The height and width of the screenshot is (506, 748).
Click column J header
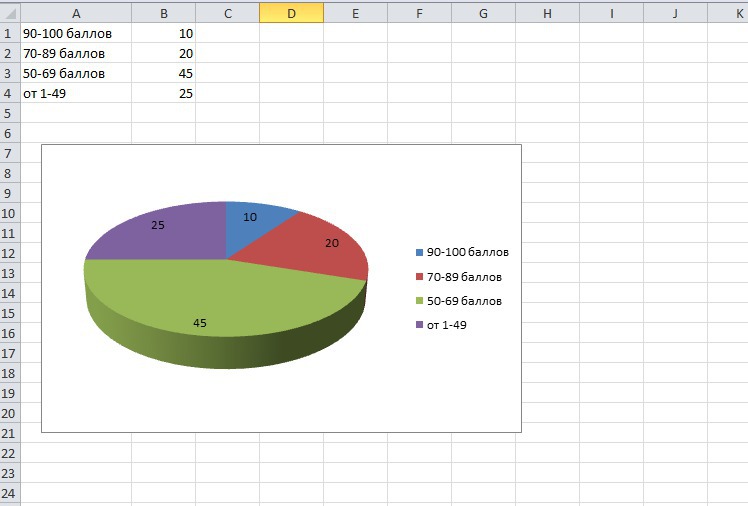[675, 13]
